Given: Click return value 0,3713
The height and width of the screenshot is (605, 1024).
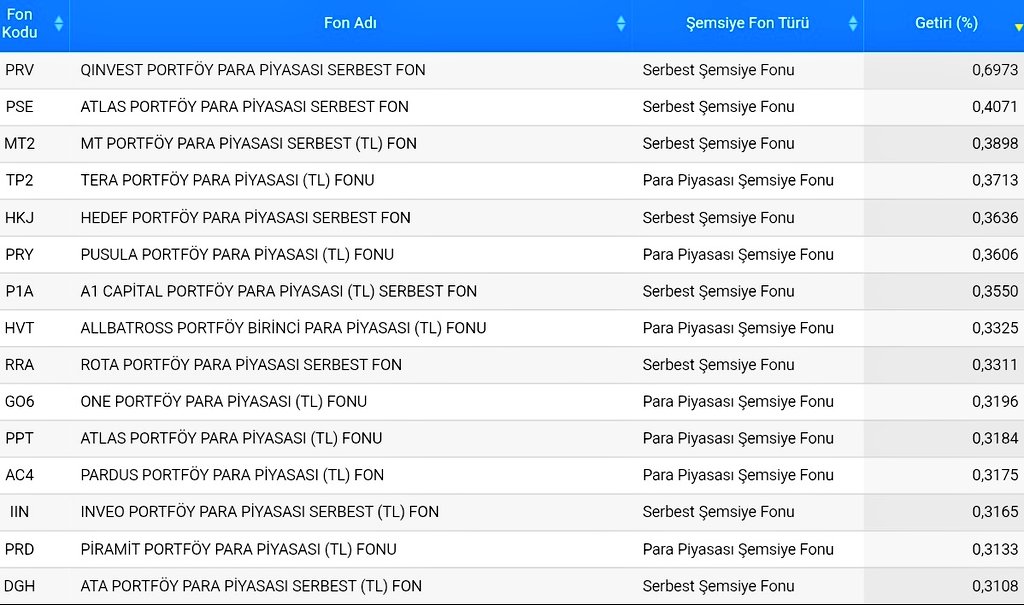Looking at the screenshot, I should tap(995, 180).
